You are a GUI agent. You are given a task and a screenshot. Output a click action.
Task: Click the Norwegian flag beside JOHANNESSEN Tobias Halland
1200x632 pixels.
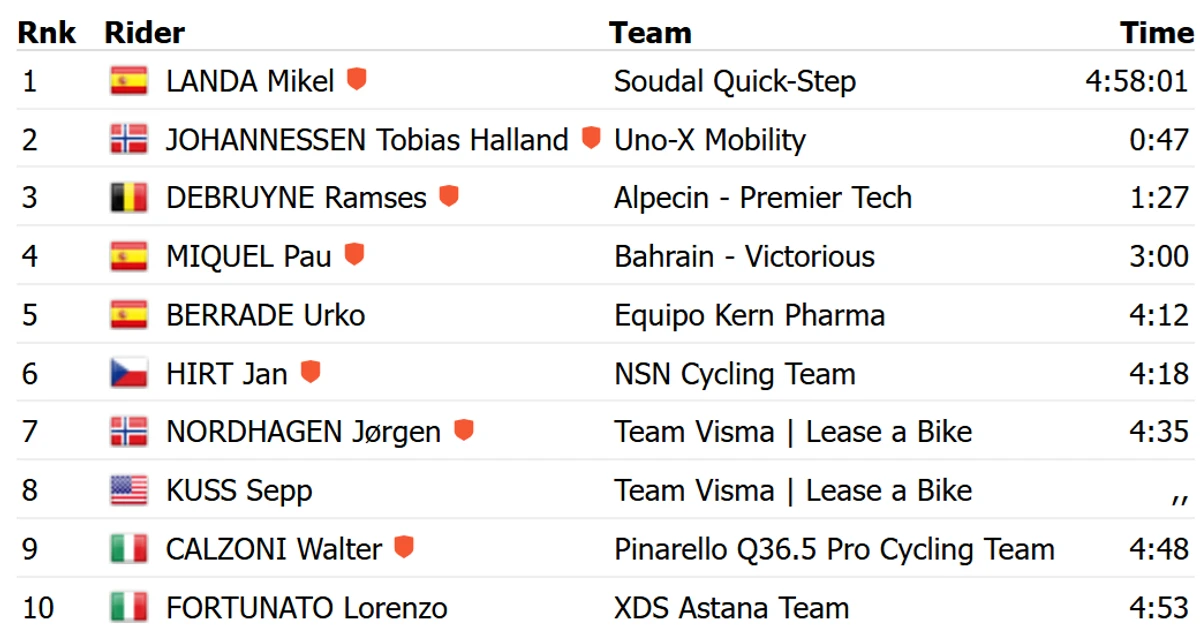tap(129, 139)
